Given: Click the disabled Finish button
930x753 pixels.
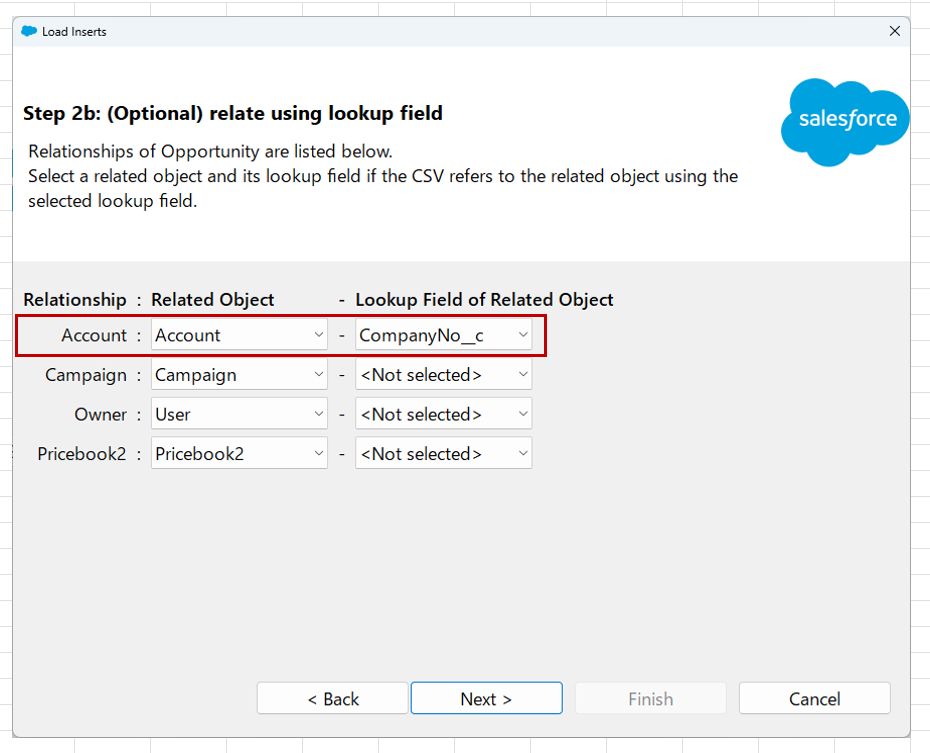Looking at the screenshot, I should (x=651, y=698).
